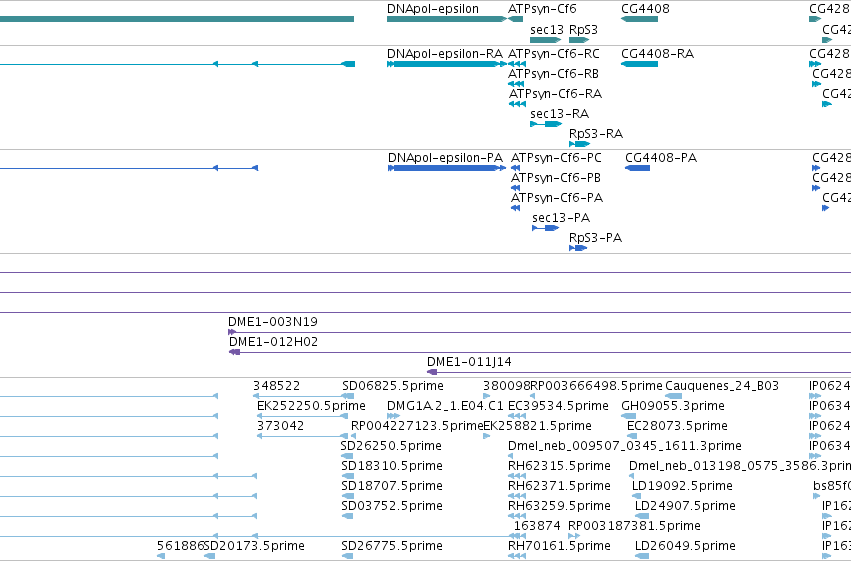Screen dimensions: 851x561
Task: Open EST Dmel_neb_009507_0345_1611.3prime
Action: point(624,447)
